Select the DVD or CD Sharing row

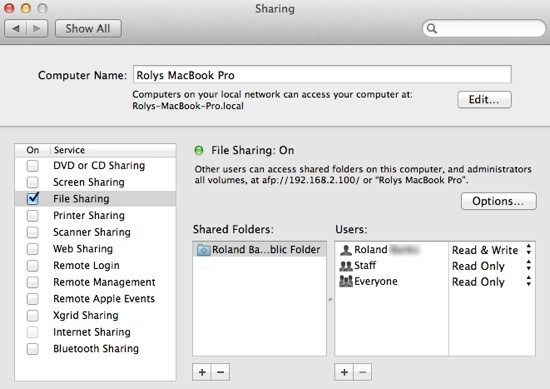tap(95, 166)
